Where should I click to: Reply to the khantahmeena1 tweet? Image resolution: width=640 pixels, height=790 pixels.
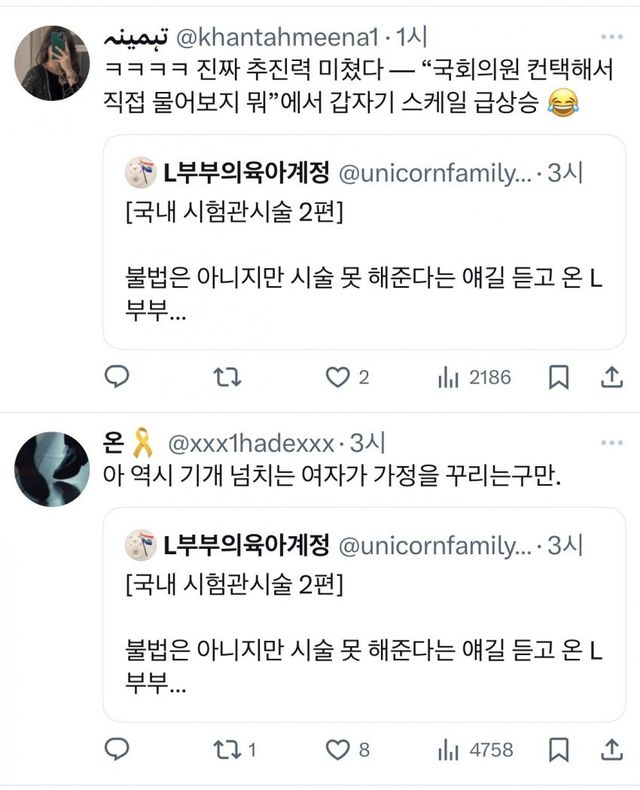pos(117,377)
